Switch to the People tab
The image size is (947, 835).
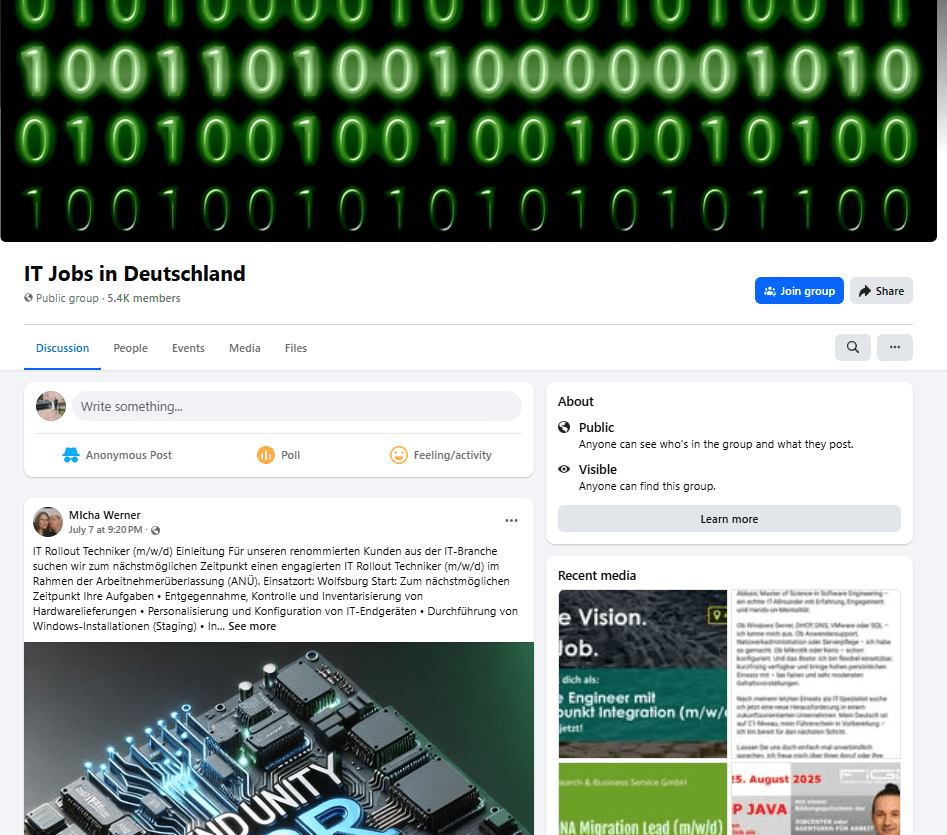[130, 348]
